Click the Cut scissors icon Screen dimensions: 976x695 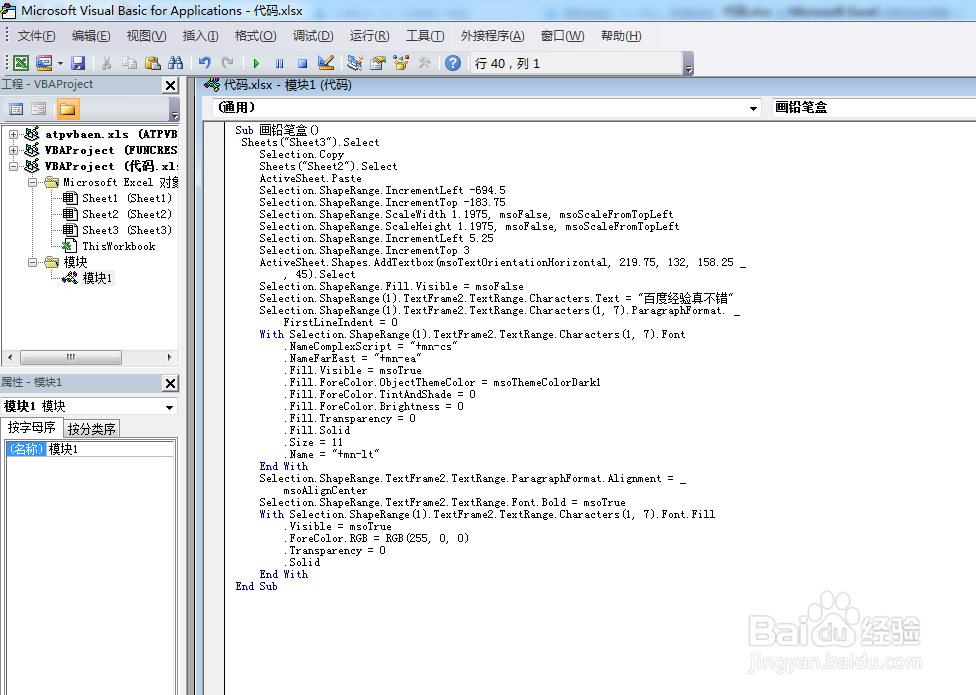pos(106,63)
